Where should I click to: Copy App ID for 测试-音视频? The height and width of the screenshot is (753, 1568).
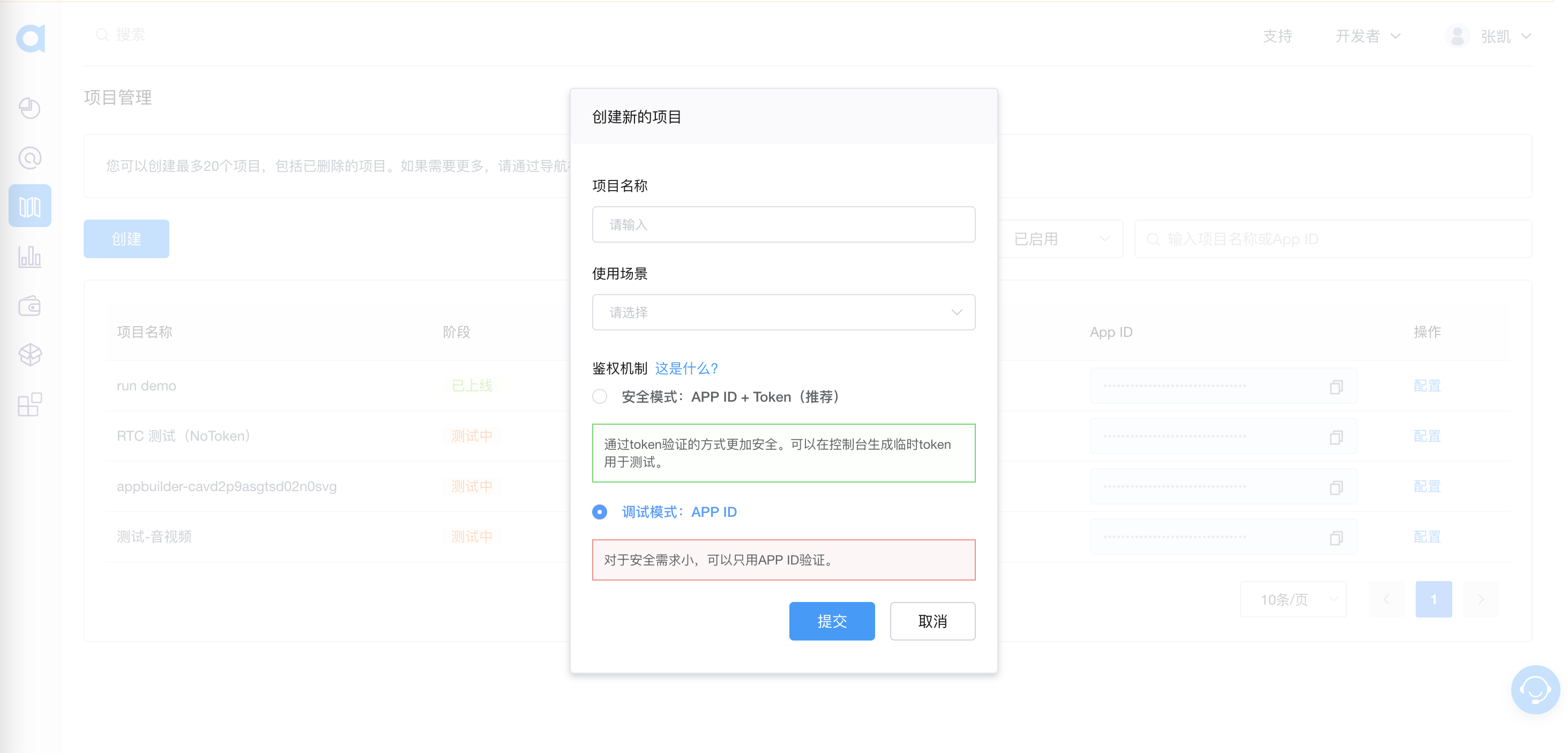click(1336, 538)
